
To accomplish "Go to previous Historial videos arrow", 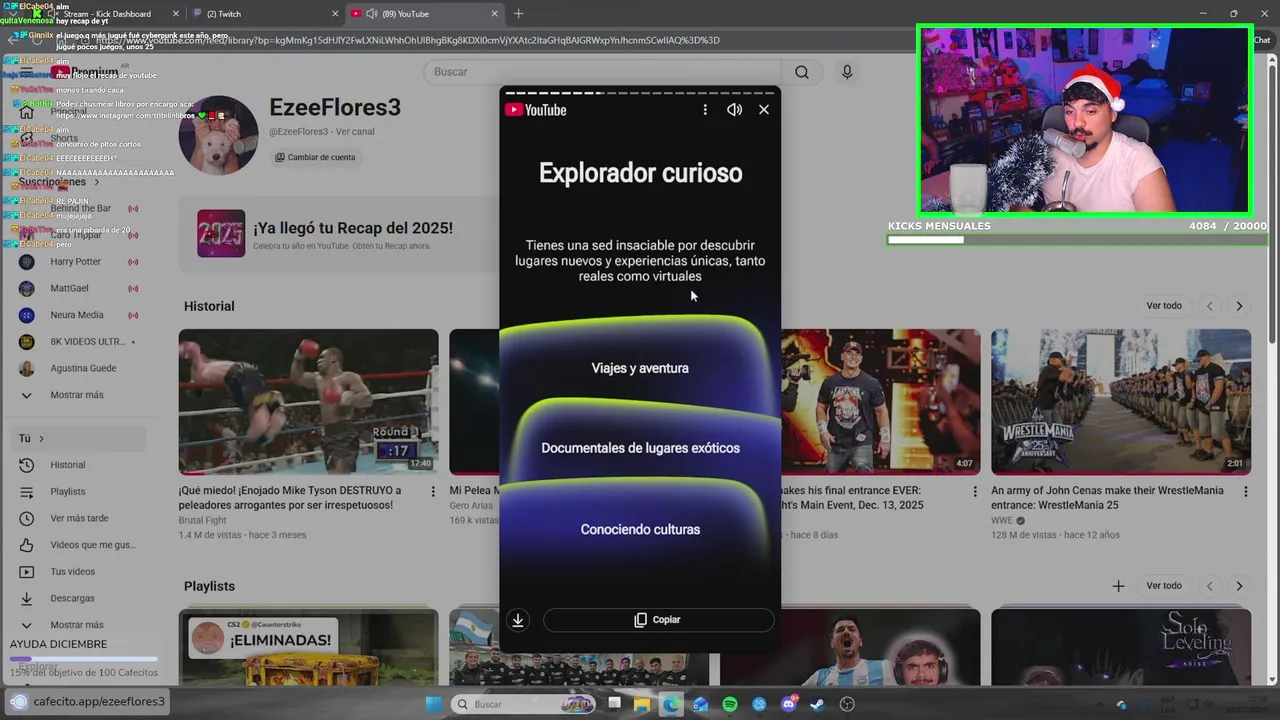I will 1210,306.
